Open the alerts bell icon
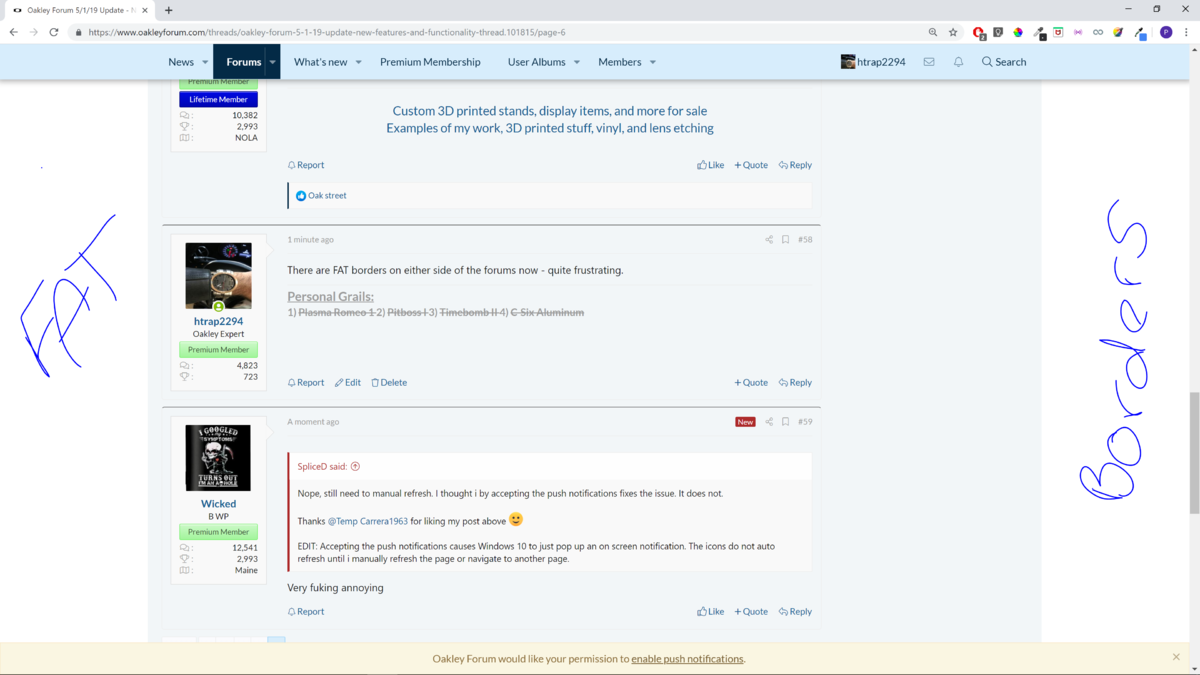The height and width of the screenshot is (675, 1200). click(958, 62)
